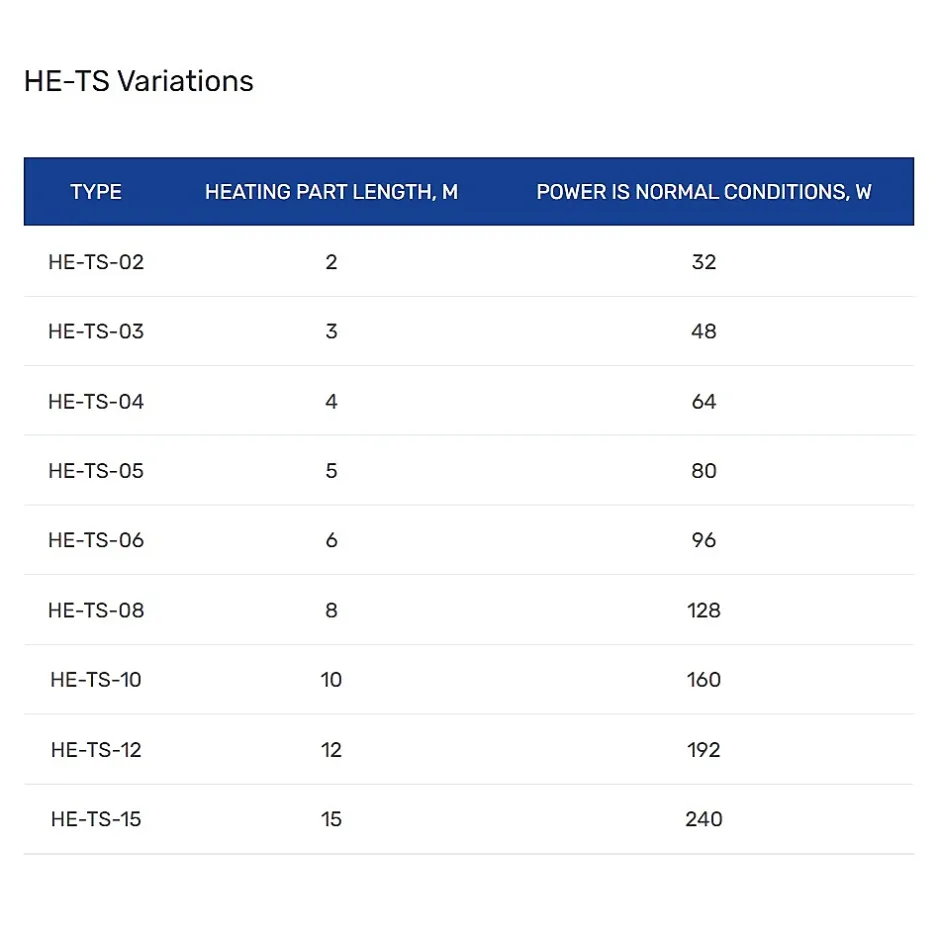
Task: Select the HE-TS-03 type cell
Action: pyautogui.click(x=96, y=331)
